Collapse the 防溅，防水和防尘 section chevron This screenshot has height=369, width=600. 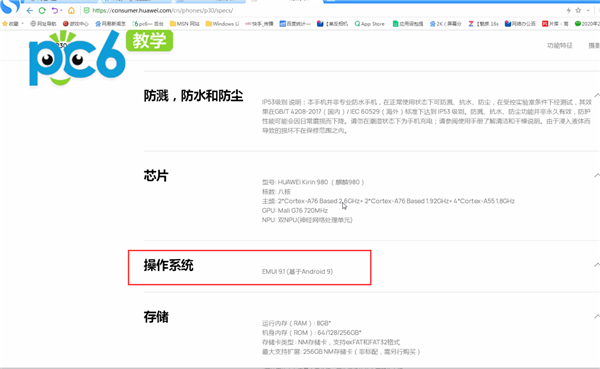597,95
